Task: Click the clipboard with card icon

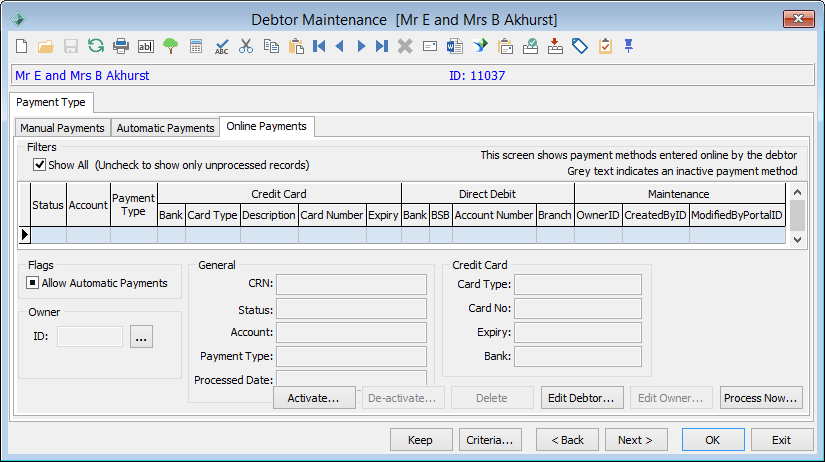Action: (505, 46)
